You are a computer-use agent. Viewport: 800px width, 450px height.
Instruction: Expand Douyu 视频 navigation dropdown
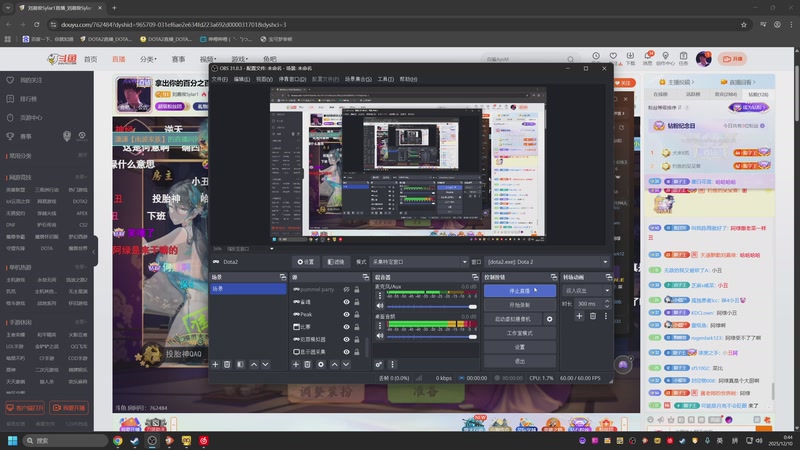pyautogui.click(x=208, y=59)
